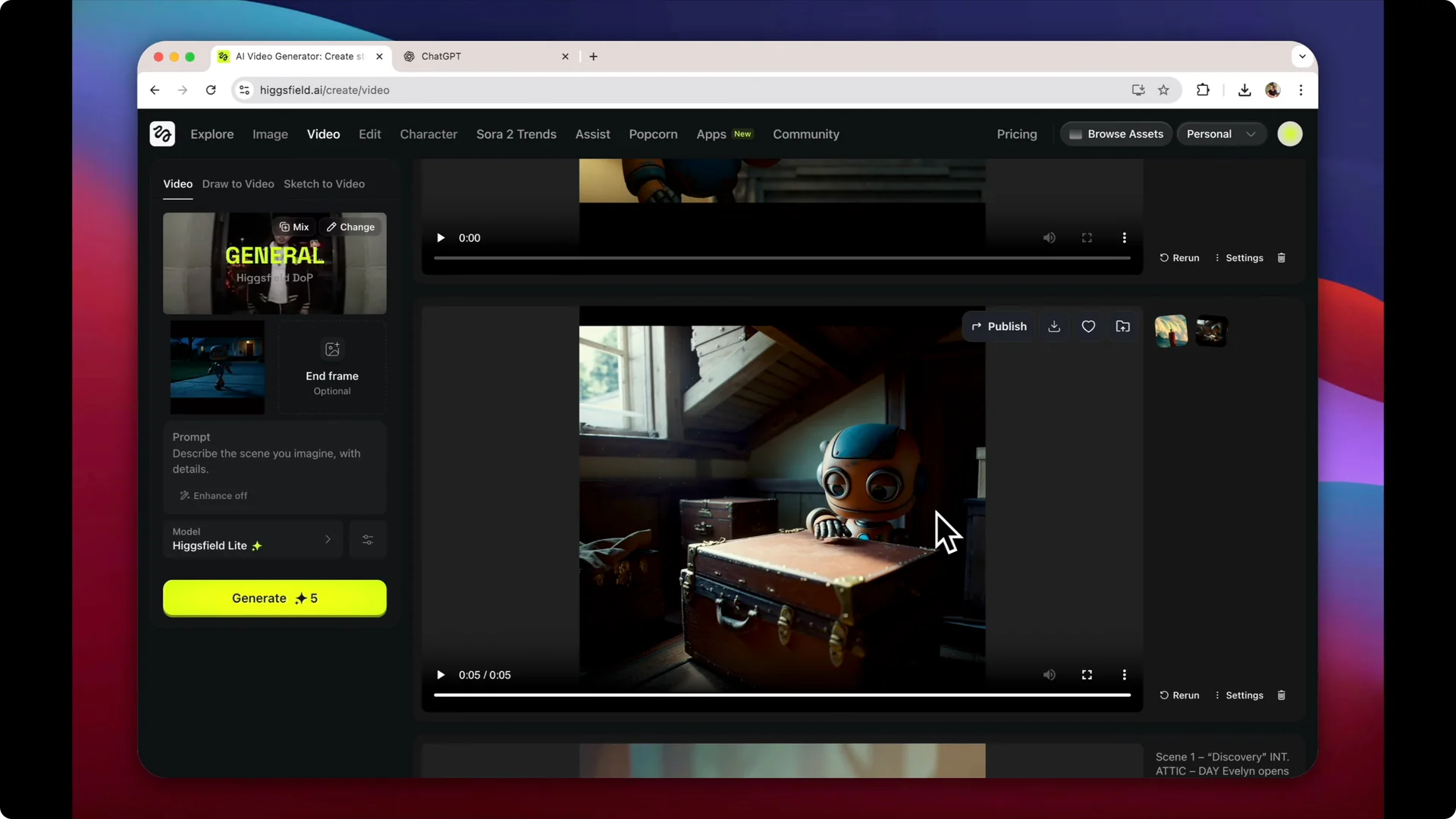The height and width of the screenshot is (819, 1456).
Task: Expand the second video to fullscreen
Action: click(1087, 674)
